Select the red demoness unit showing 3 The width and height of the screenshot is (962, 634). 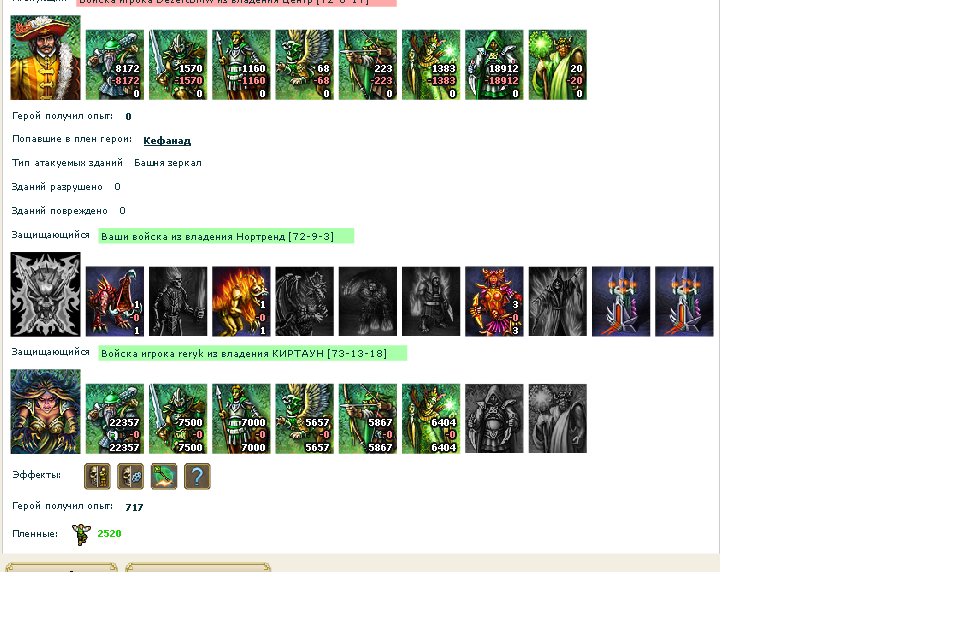[494, 301]
